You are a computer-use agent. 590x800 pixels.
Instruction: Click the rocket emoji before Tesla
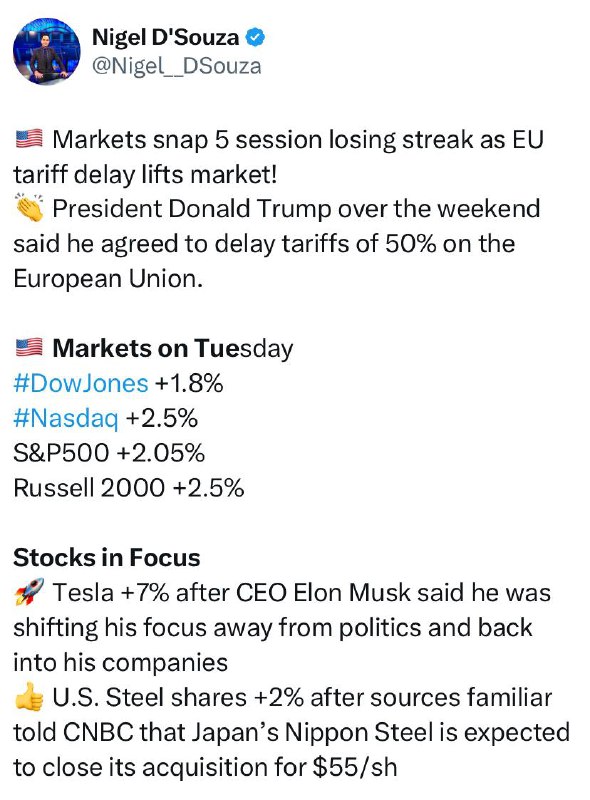click(x=29, y=592)
